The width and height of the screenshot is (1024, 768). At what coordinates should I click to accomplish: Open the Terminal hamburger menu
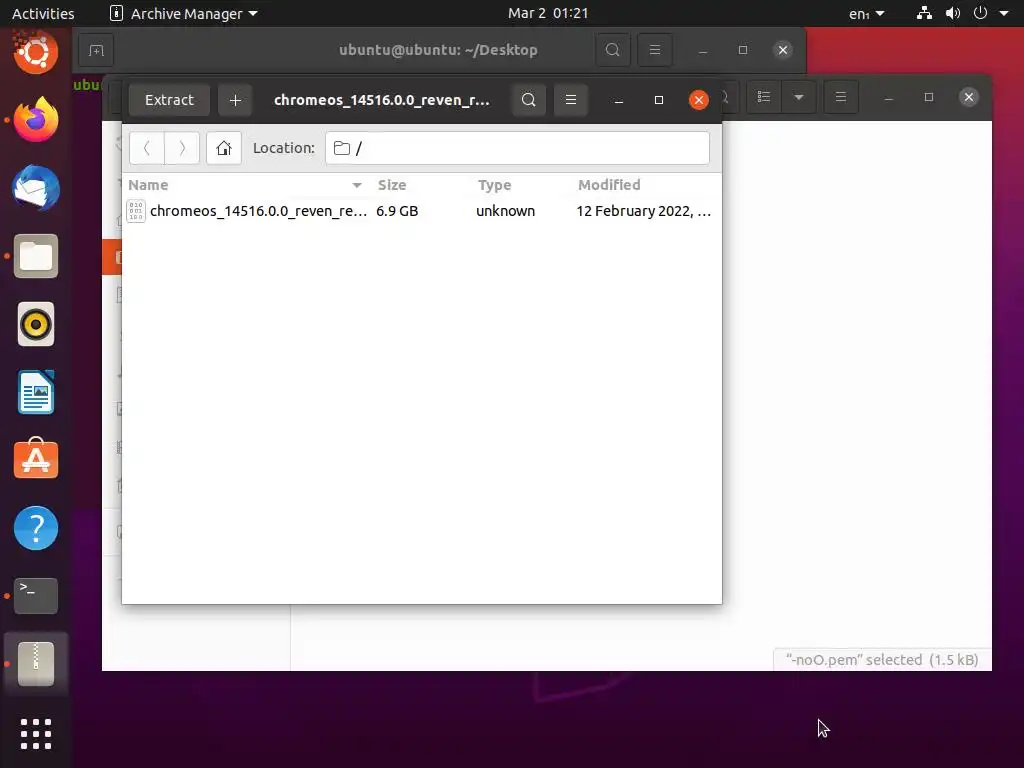click(654, 50)
